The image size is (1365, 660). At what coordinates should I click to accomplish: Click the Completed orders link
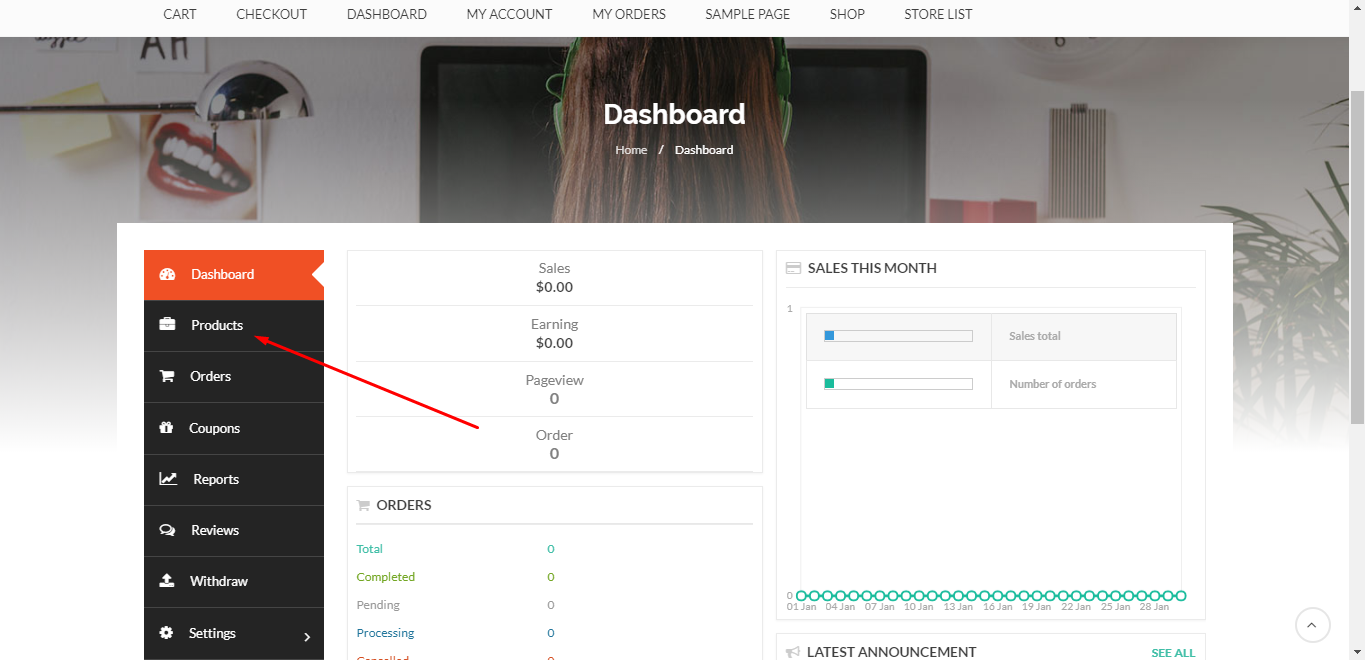pyautogui.click(x=386, y=577)
